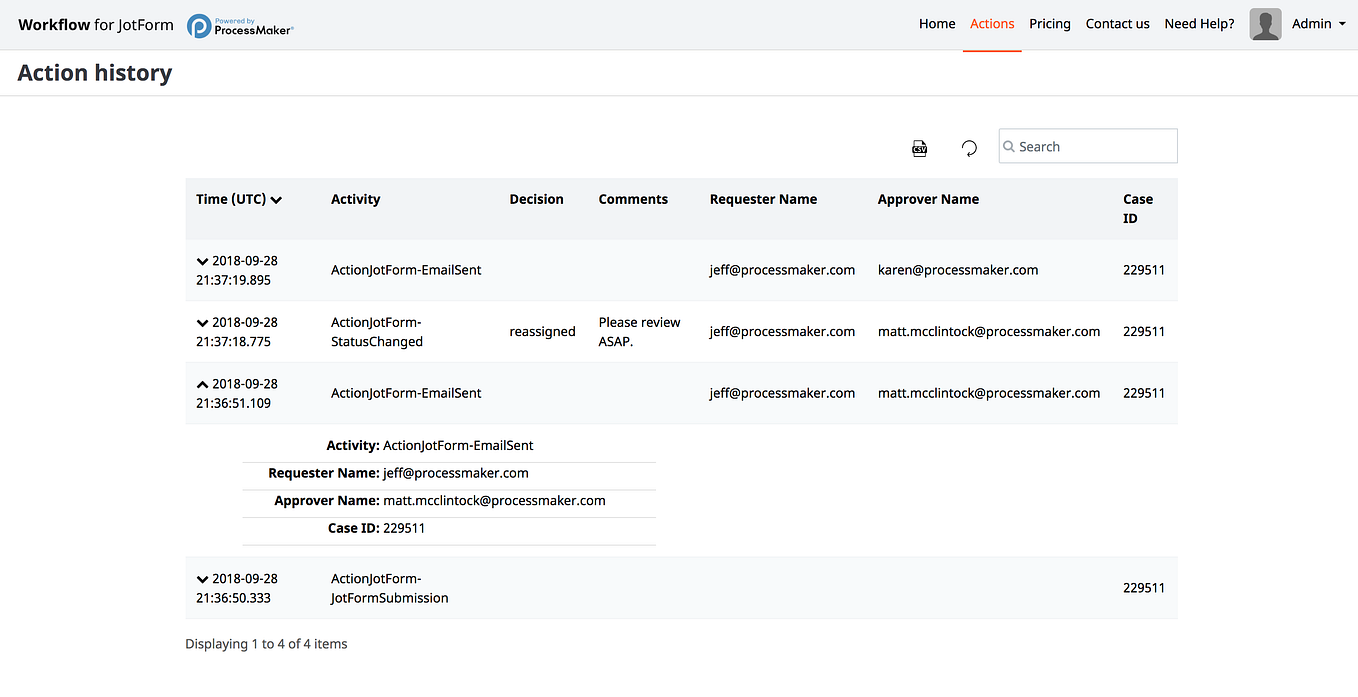Click the down chevron on the 21:37:19.895 row
The image size is (1358, 697).
click(201, 260)
